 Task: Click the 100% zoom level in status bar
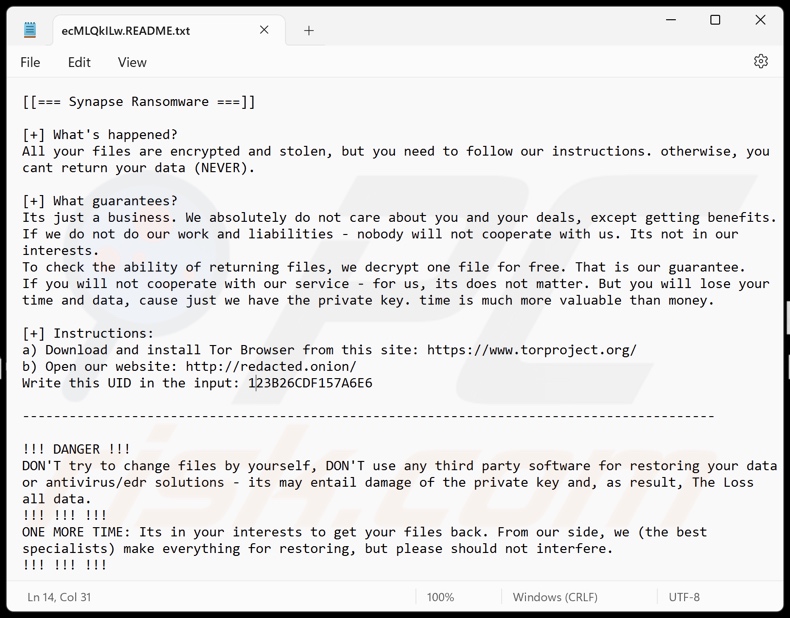point(441,597)
